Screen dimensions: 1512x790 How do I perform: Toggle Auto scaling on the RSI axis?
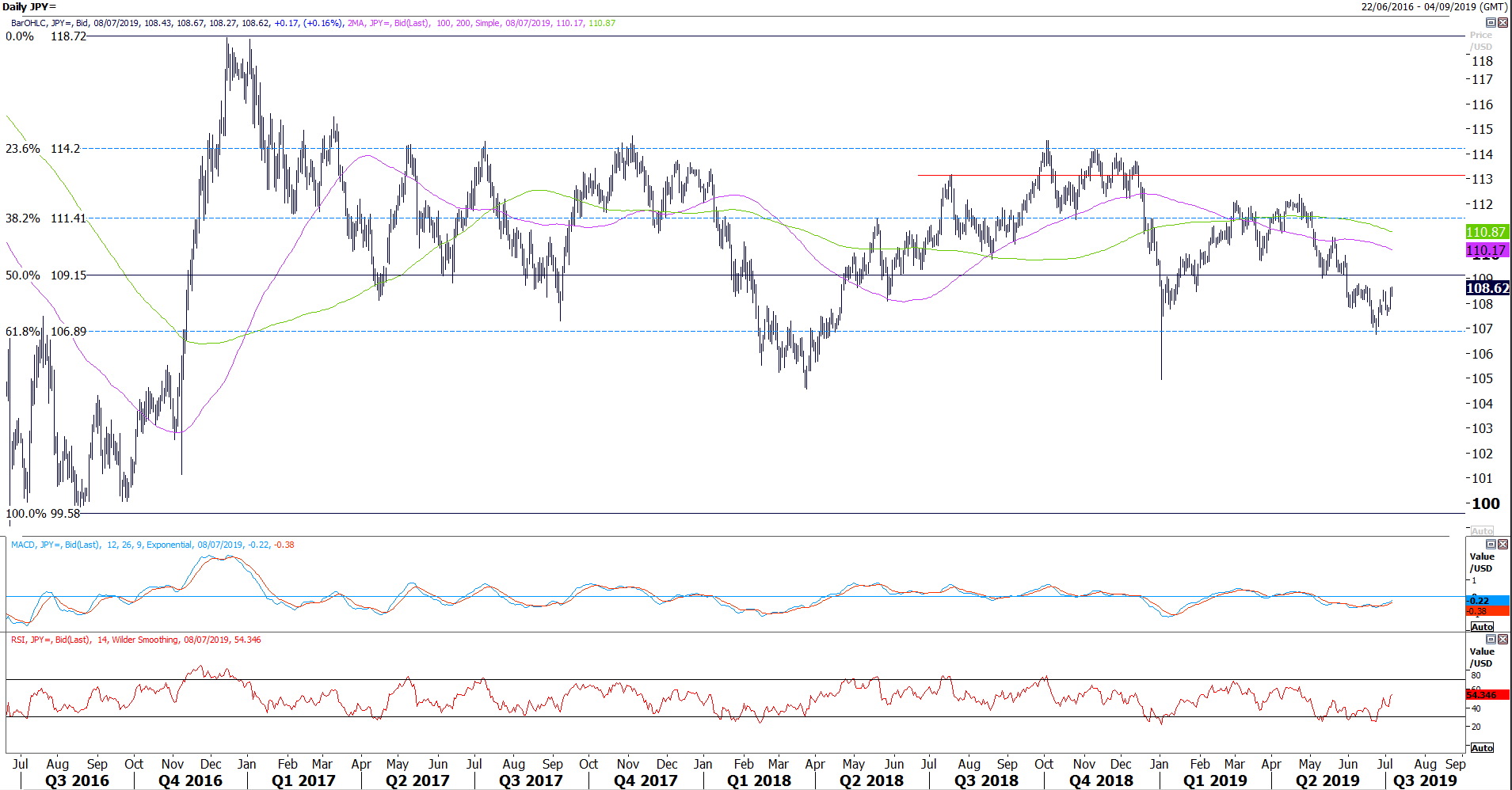click(1482, 748)
